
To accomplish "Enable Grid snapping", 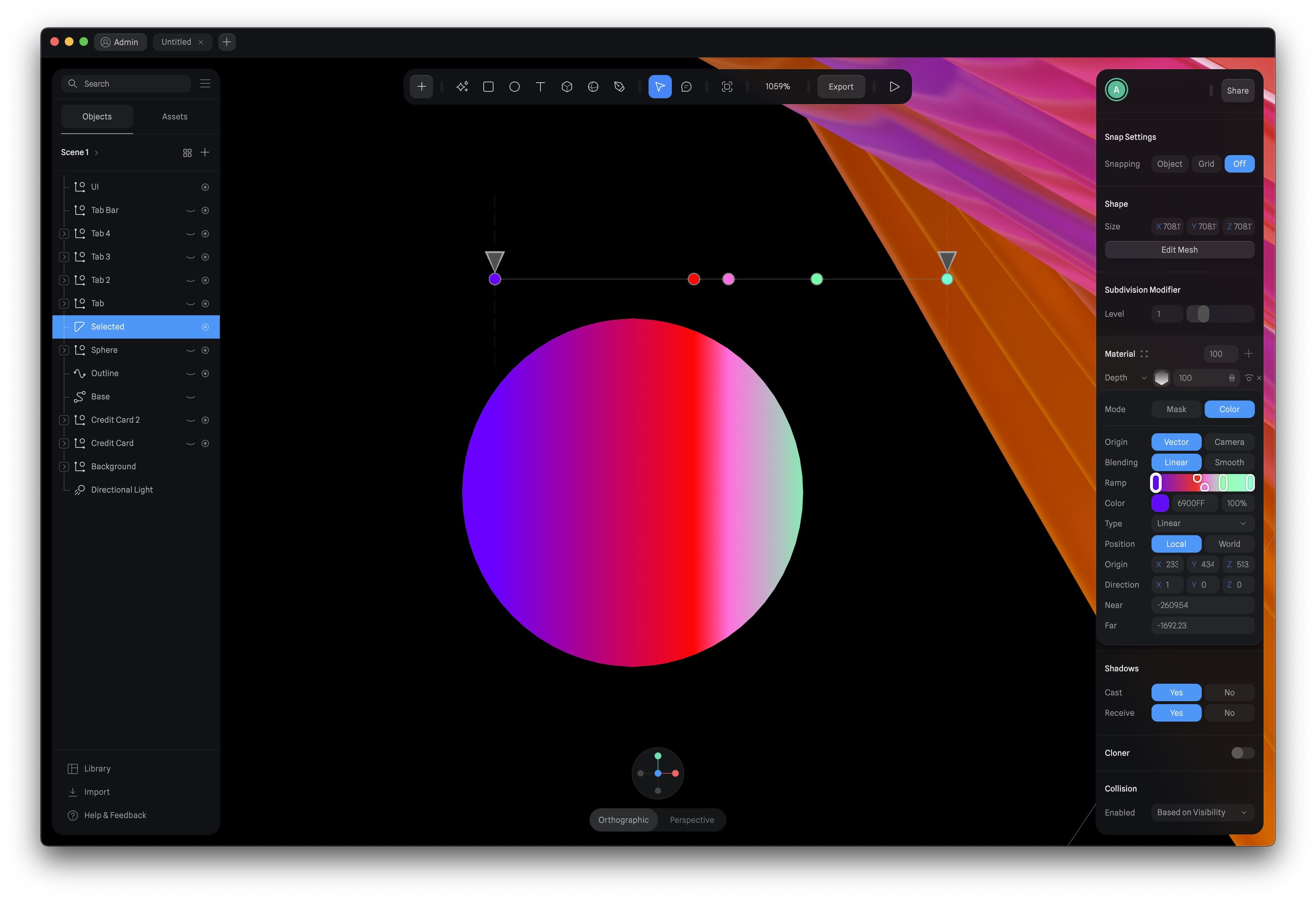I will [x=1206, y=164].
